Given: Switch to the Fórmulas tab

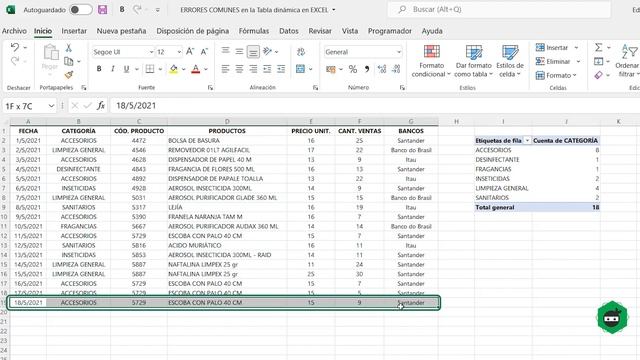Looking at the screenshot, I should (x=254, y=31).
